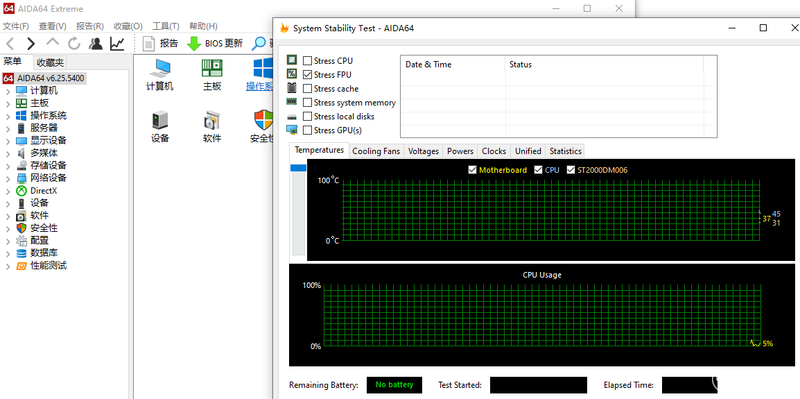
Task: Click the green BIOS update arrow icon
Action: [x=194, y=44]
